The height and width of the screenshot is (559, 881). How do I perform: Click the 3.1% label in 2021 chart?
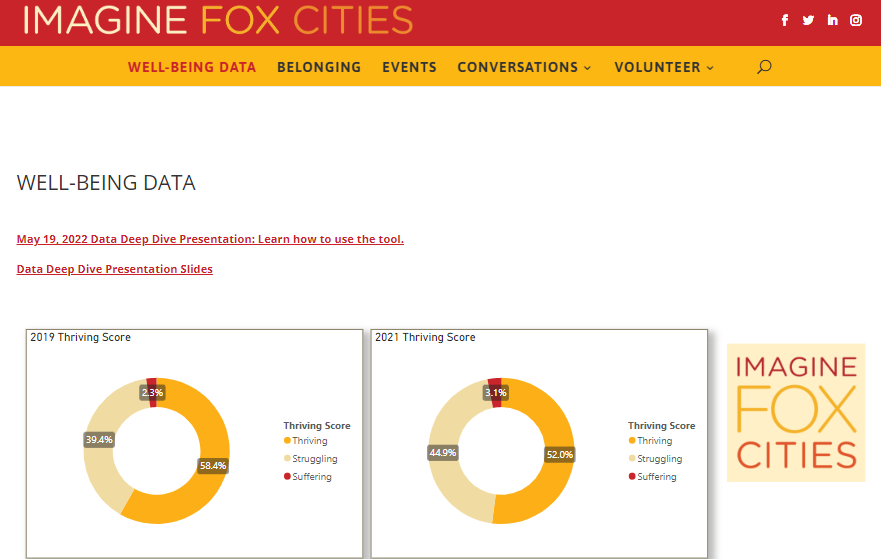point(496,392)
